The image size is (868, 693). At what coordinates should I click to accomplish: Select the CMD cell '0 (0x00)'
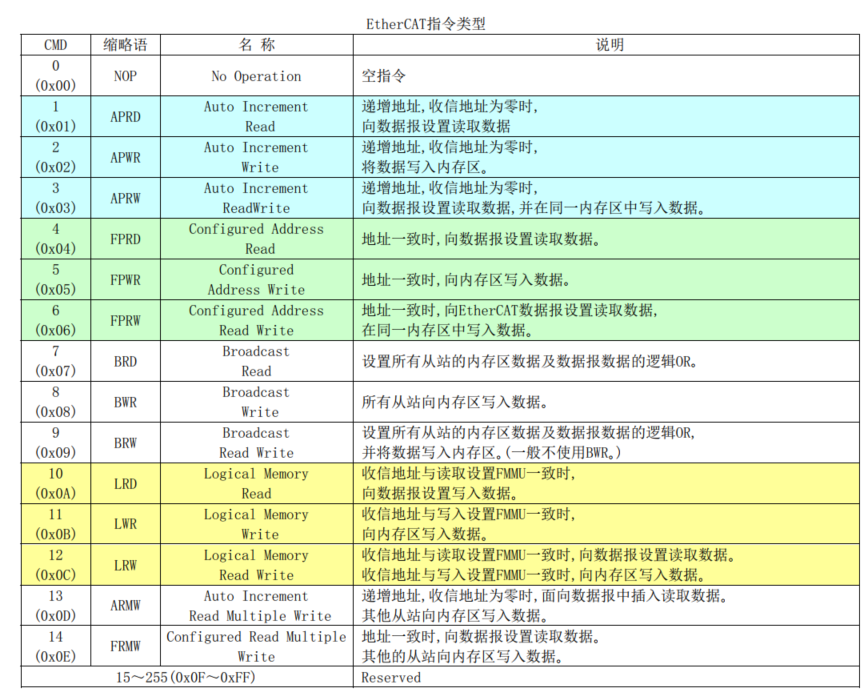coord(55,76)
